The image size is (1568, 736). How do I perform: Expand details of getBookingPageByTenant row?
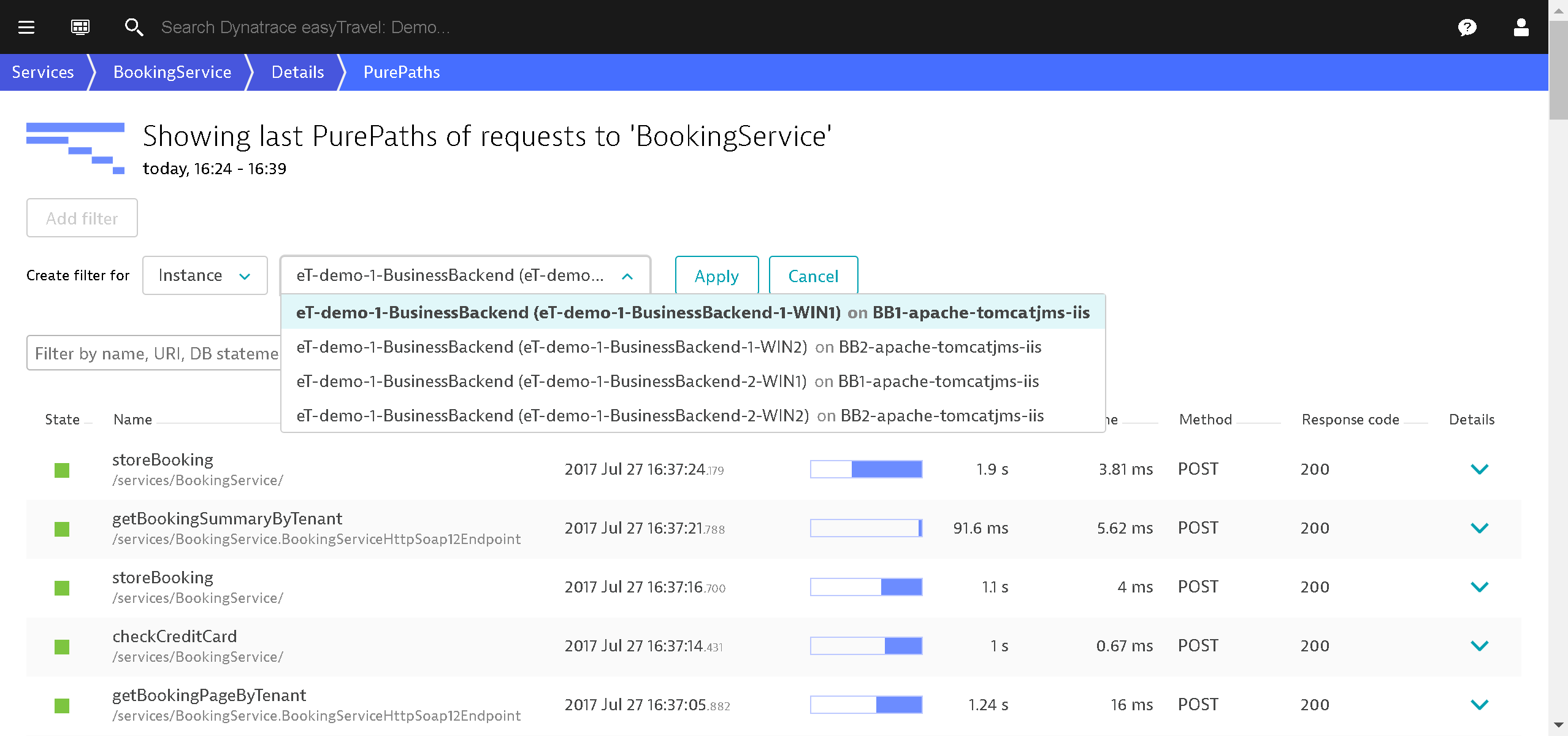click(x=1479, y=705)
